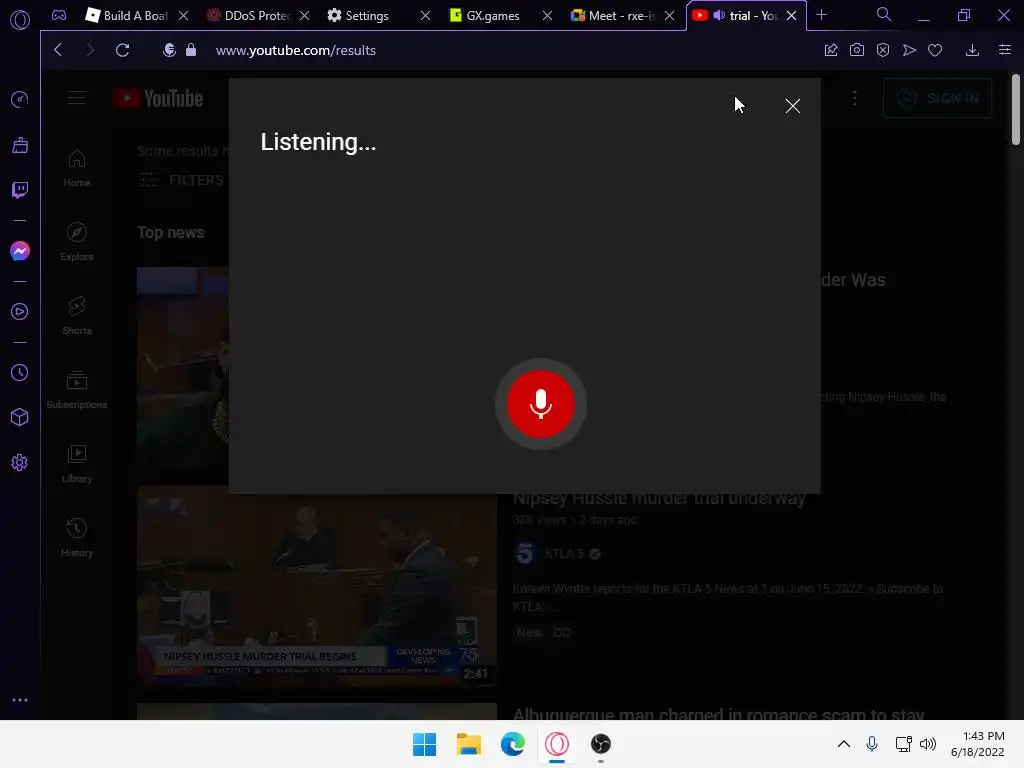Viewport: 1024px width, 768px height.
Task: Open OBS Studio from taskbar
Action: (601, 744)
